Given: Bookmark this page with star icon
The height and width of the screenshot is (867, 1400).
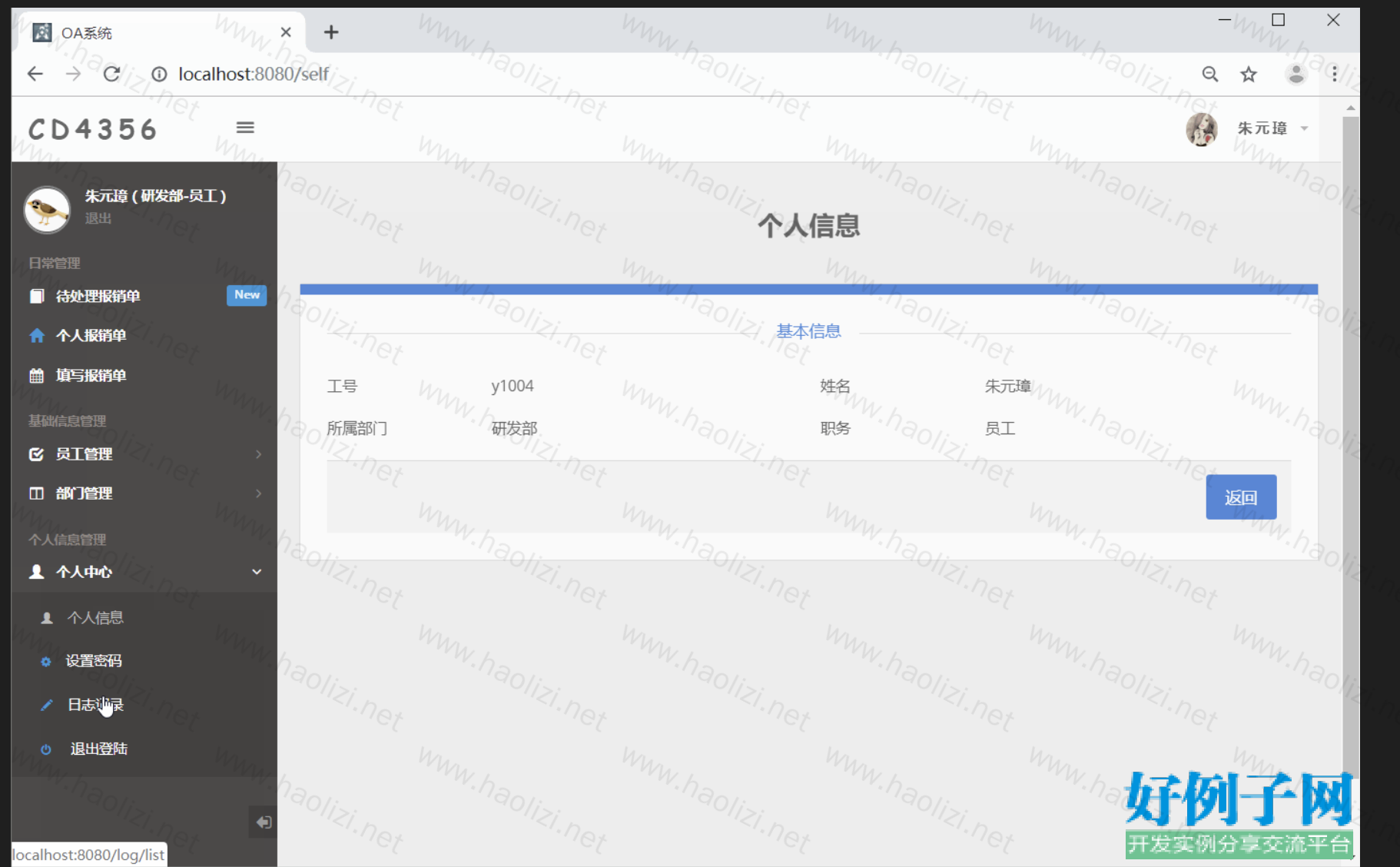Looking at the screenshot, I should [x=1249, y=74].
